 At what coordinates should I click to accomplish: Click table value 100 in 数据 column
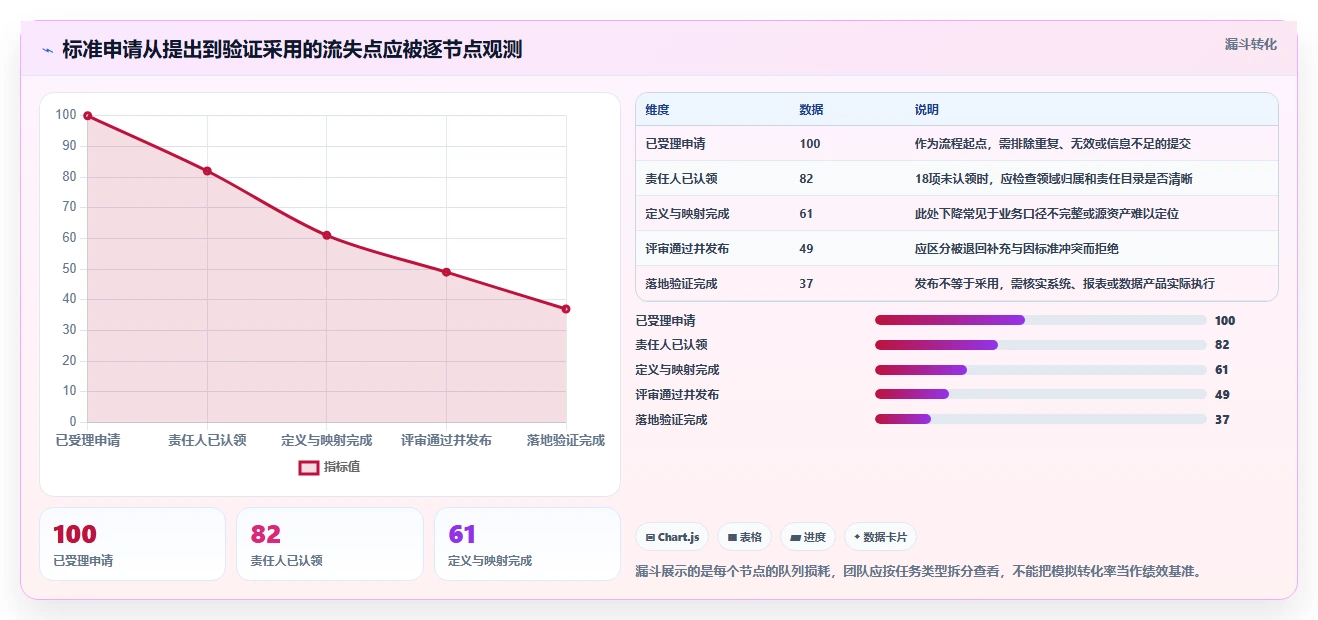810,144
